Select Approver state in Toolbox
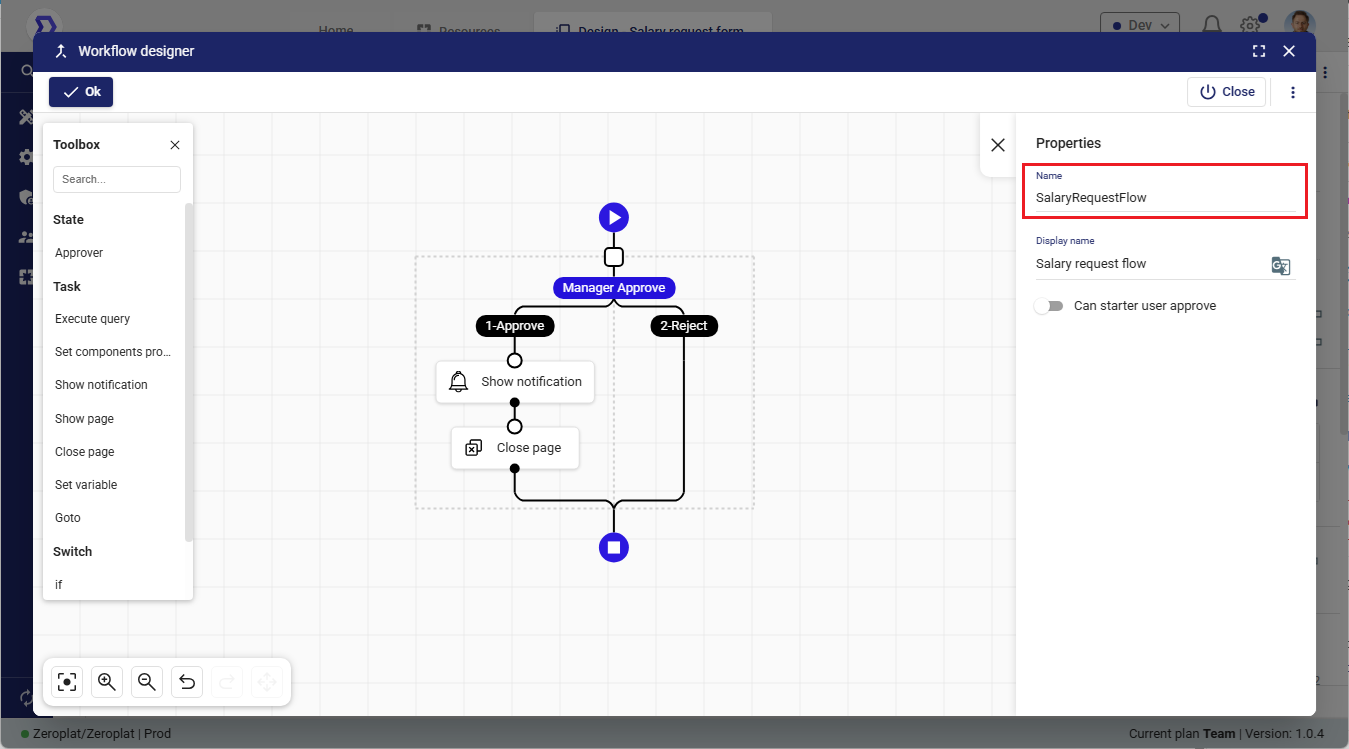The height and width of the screenshot is (749, 1349). [x=79, y=253]
